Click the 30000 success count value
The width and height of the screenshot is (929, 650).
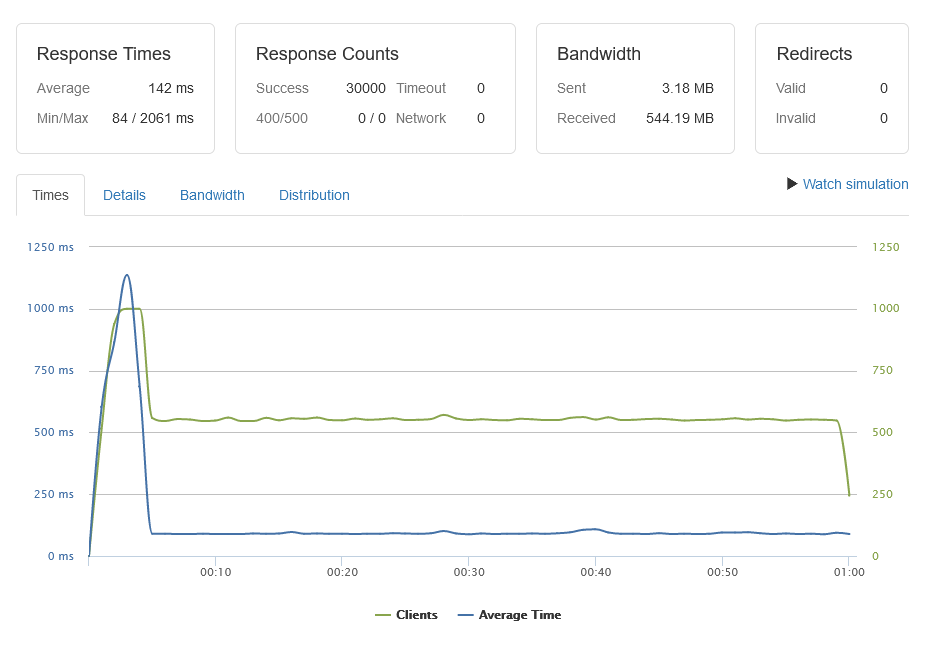(x=365, y=88)
